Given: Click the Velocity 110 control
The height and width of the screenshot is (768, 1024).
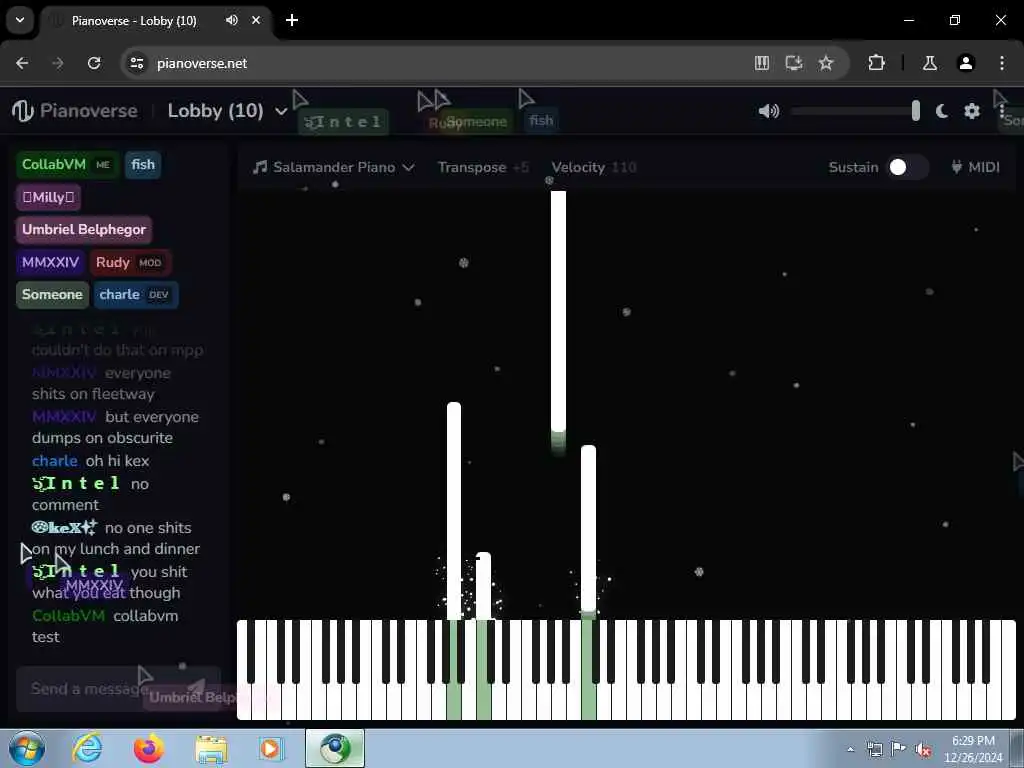Looking at the screenshot, I should point(594,167).
